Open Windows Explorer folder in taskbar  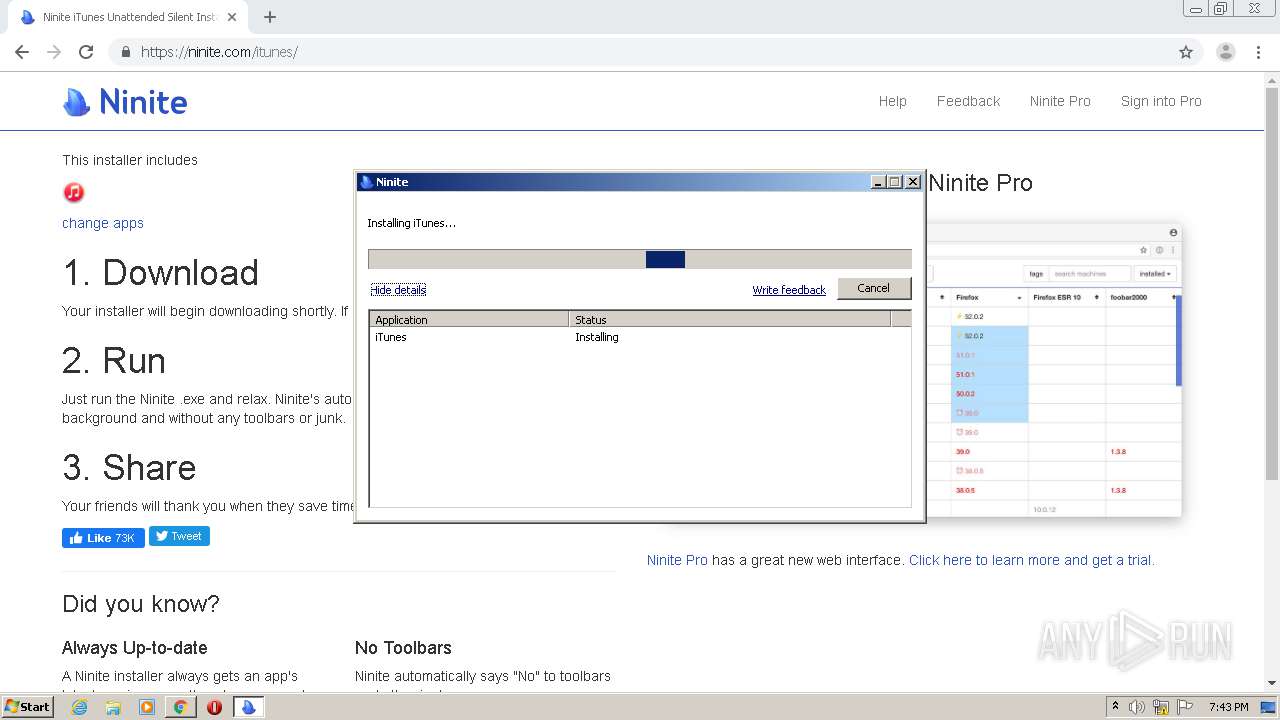coord(113,707)
